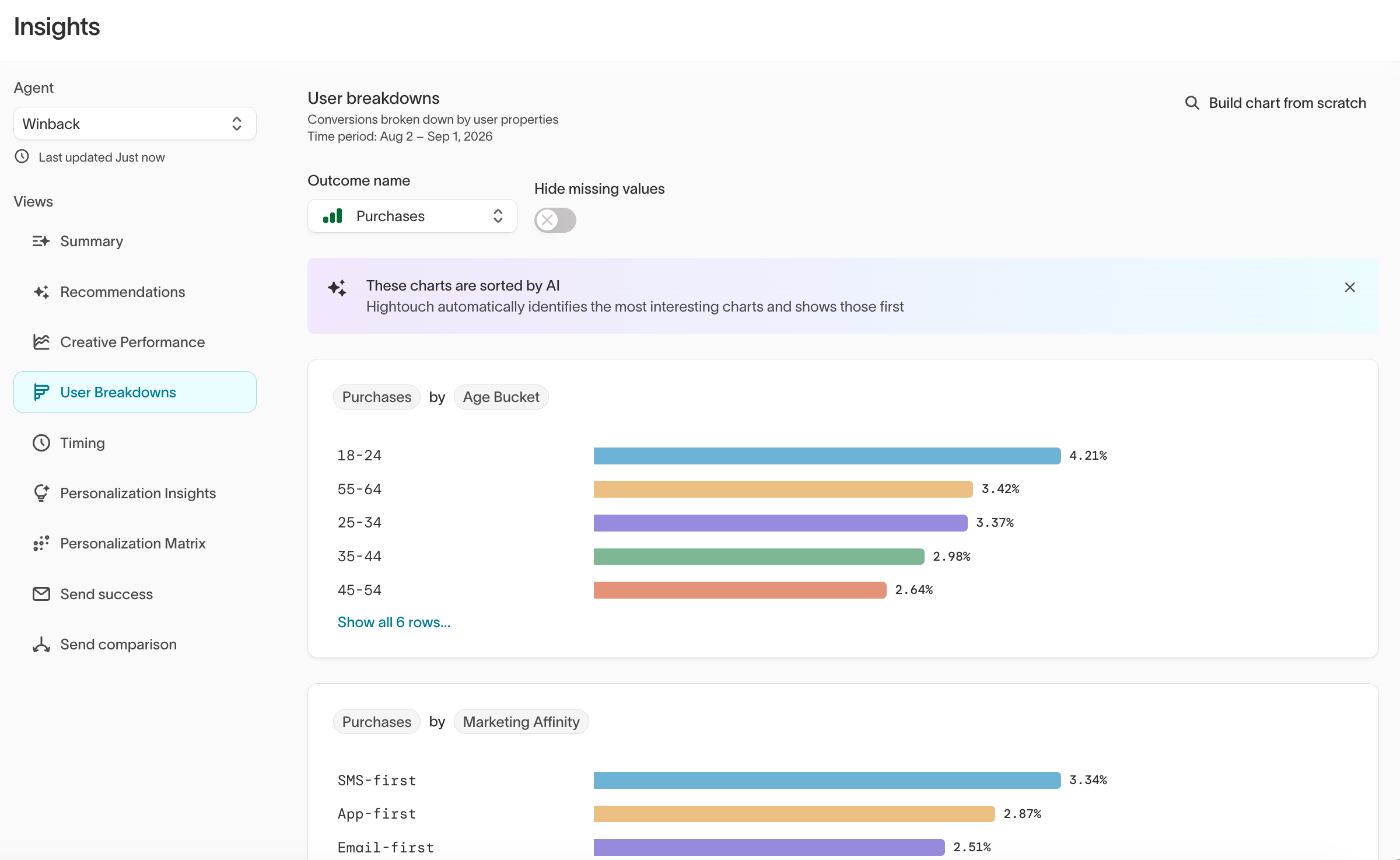Click the red 45-54 bar
Image resolution: width=1400 pixels, height=860 pixels.
coord(740,590)
